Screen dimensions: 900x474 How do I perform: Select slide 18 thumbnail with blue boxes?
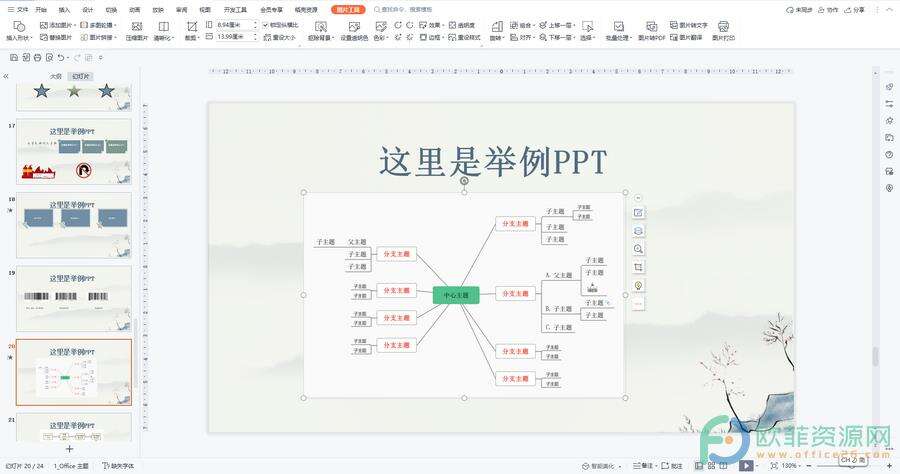tap(73, 226)
